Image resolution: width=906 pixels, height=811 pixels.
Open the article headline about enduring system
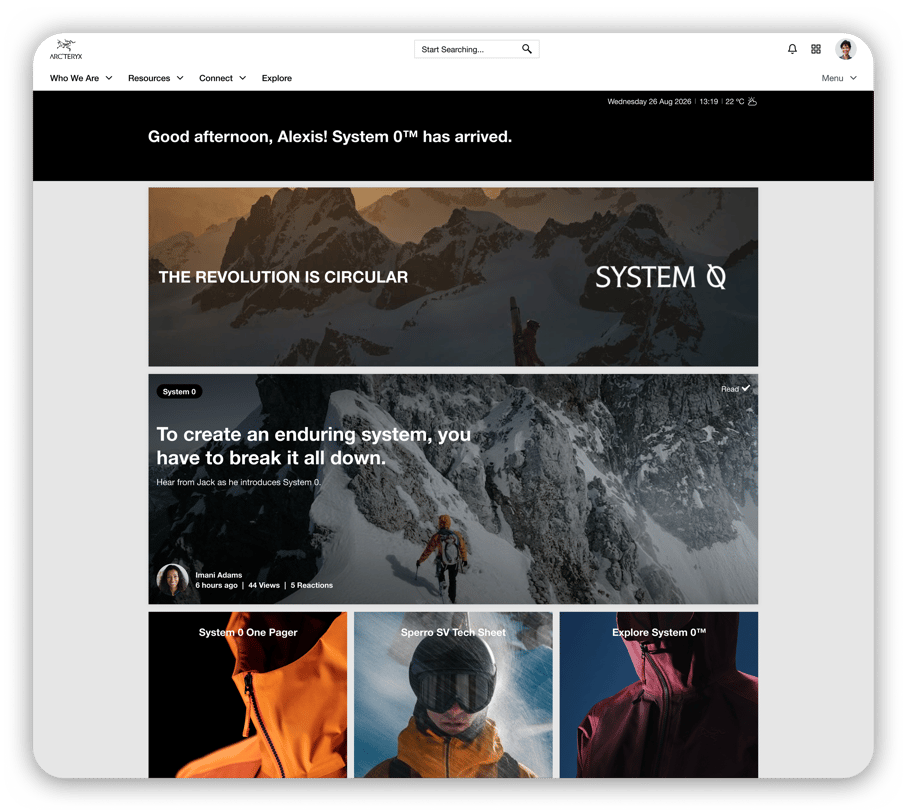314,446
